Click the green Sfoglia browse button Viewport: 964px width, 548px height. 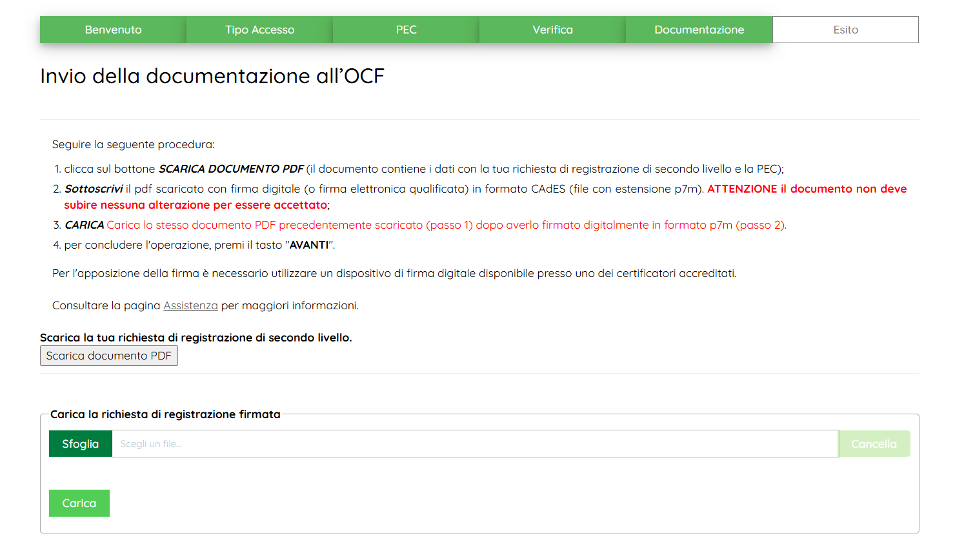[x=80, y=444]
